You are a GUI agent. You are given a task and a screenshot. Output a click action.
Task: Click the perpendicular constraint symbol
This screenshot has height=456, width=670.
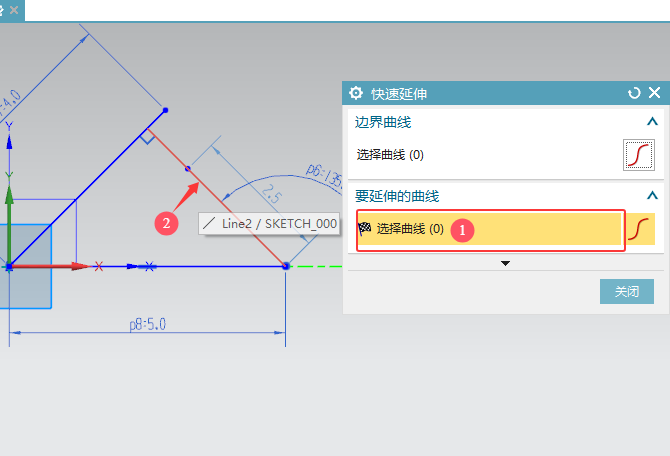coord(147,137)
